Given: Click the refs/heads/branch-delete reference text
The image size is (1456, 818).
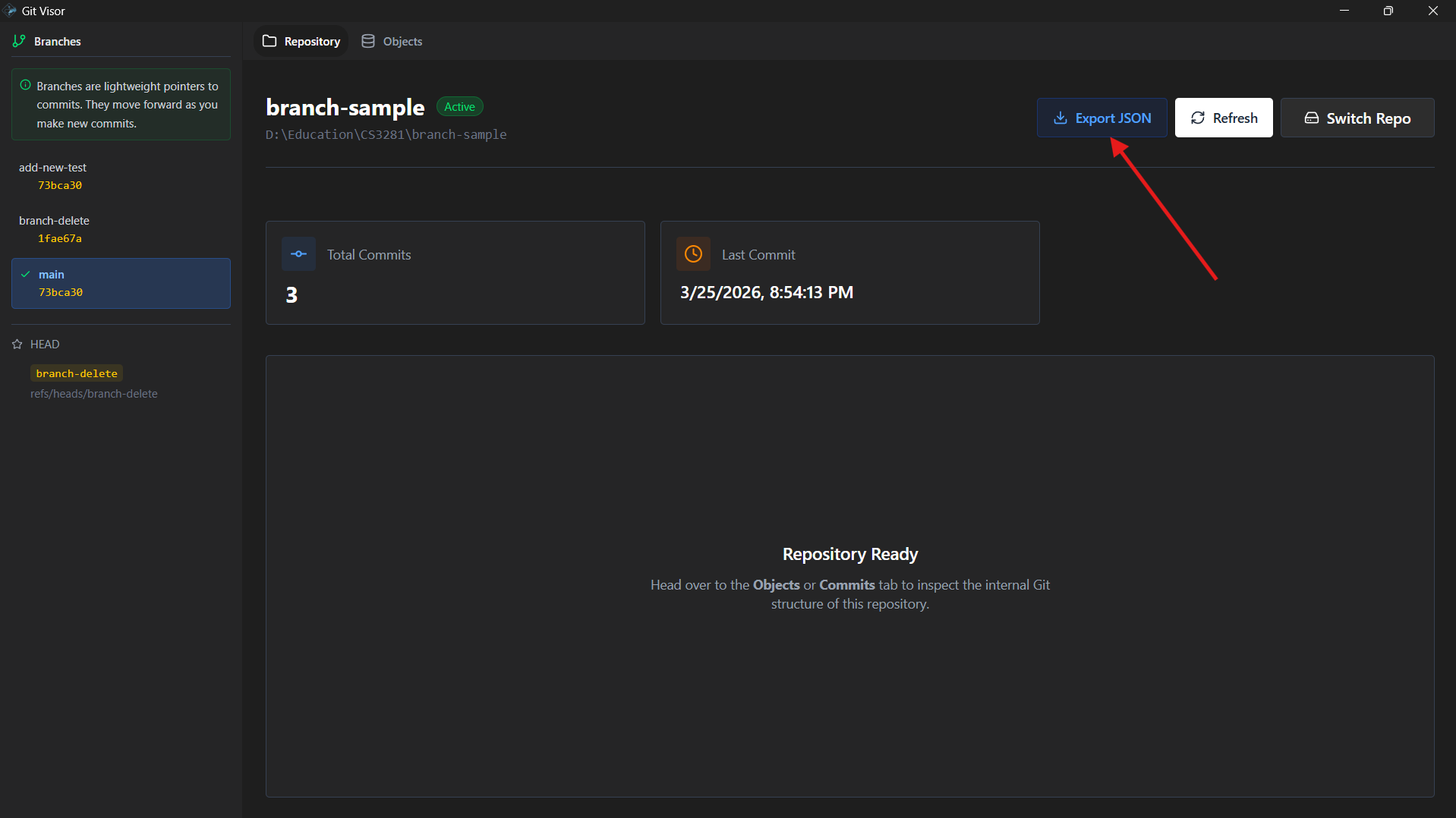Looking at the screenshot, I should [x=94, y=394].
